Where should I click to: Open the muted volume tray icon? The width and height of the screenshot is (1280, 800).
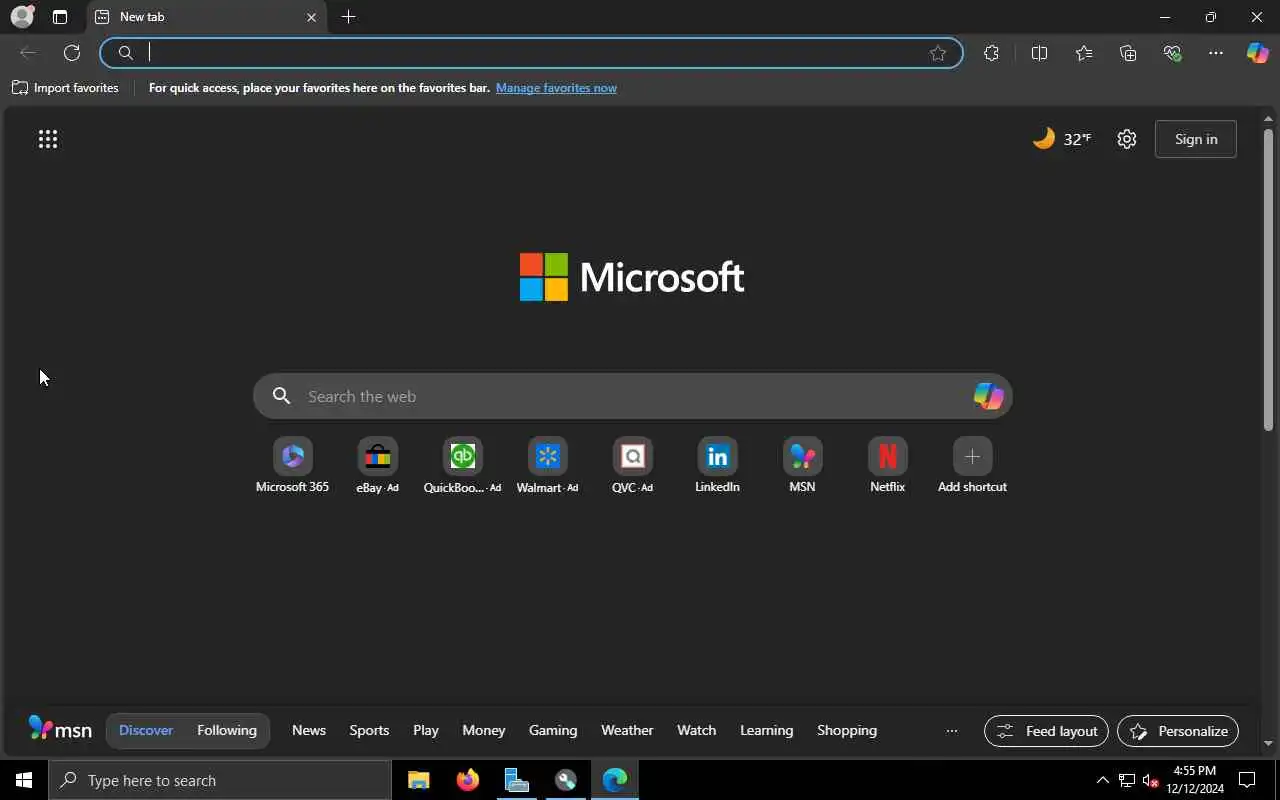pos(1150,780)
